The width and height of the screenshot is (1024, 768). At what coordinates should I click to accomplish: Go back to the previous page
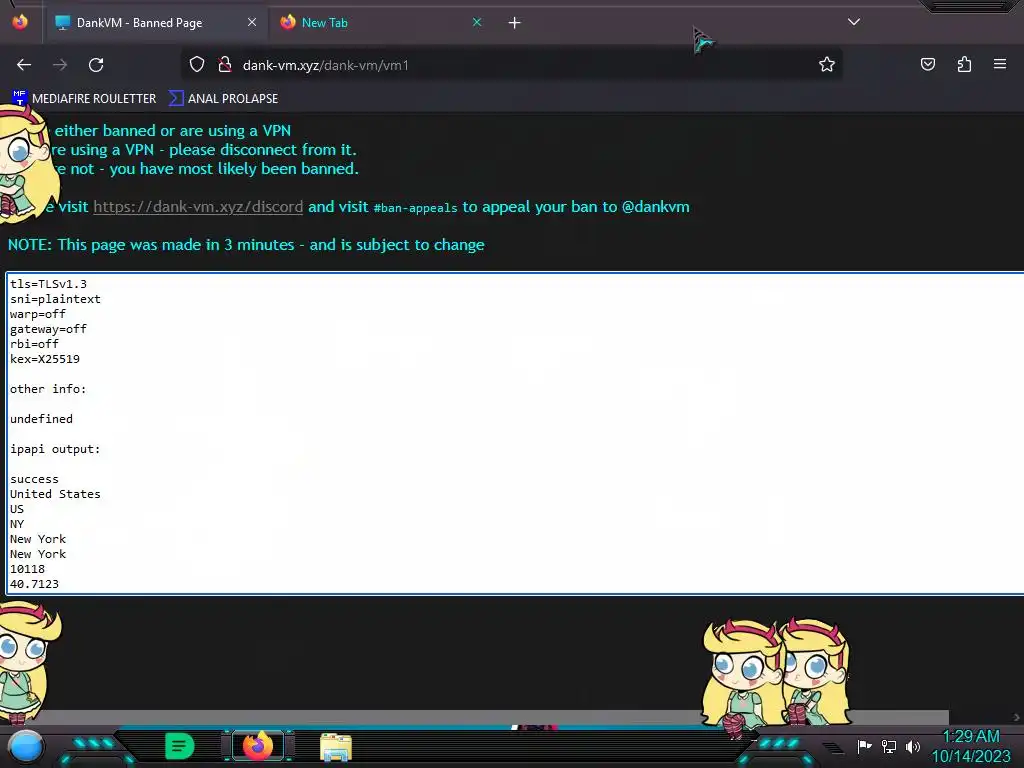(x=24, y=65)
